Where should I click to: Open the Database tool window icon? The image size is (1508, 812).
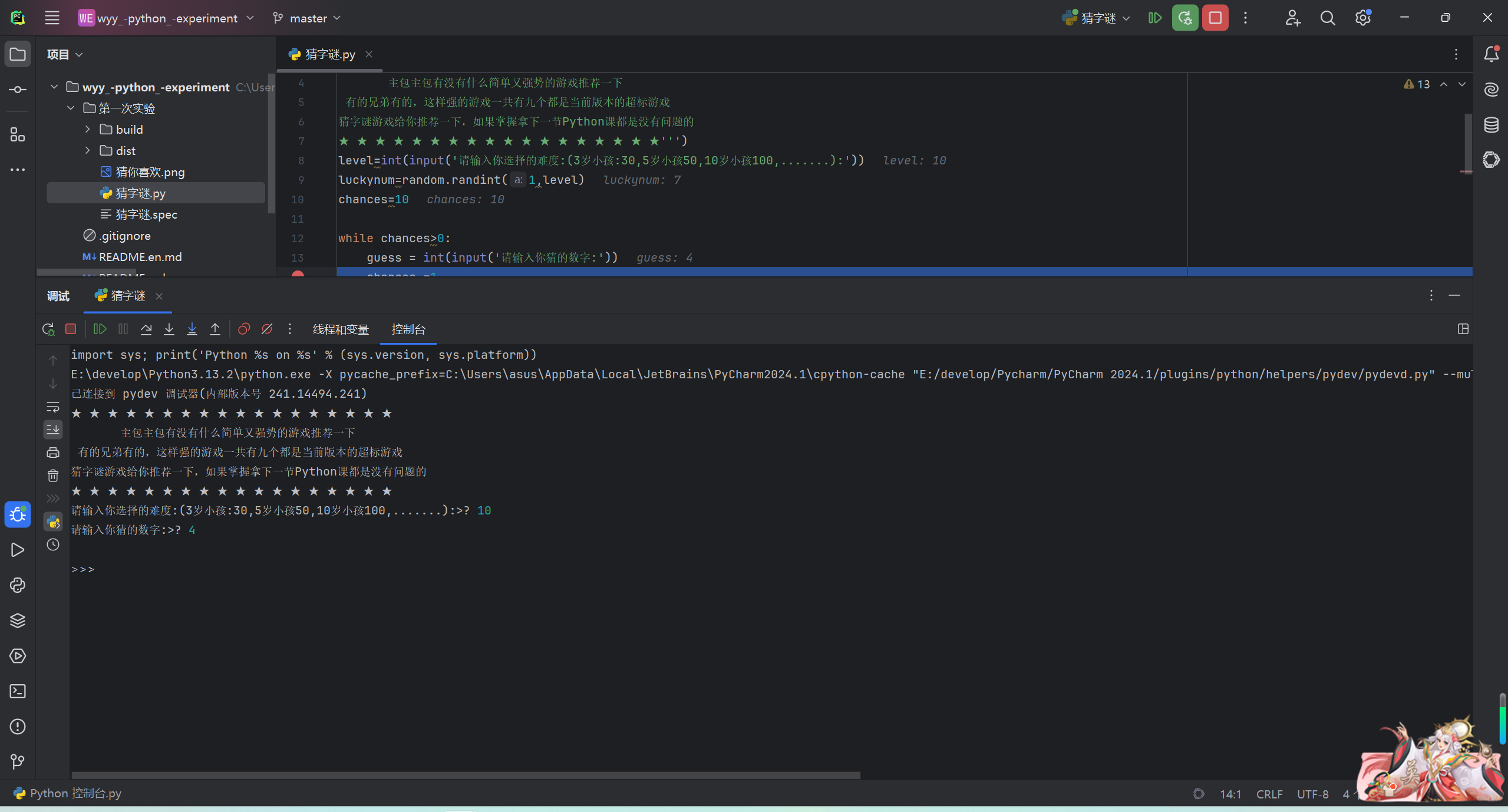pyautogui.click(x=1491, y=125)
